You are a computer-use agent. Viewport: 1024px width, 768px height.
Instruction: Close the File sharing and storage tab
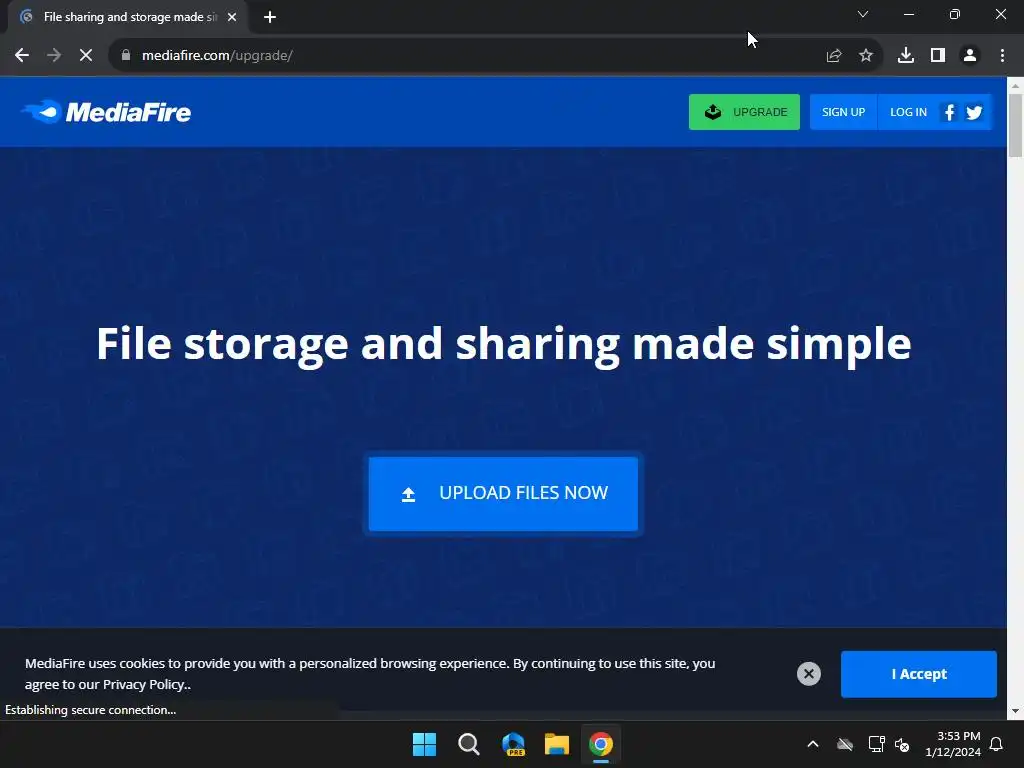tap(232, 17)
